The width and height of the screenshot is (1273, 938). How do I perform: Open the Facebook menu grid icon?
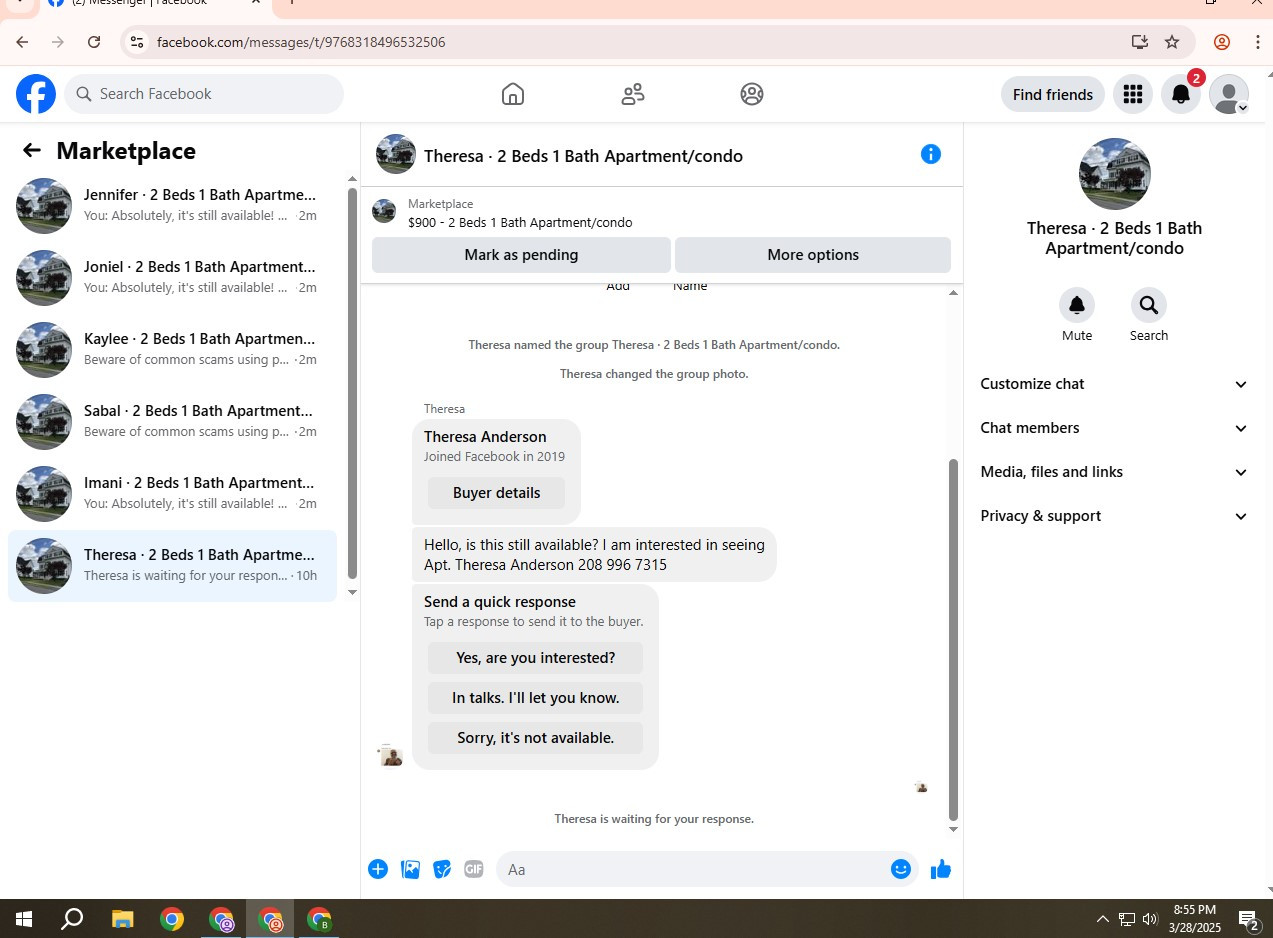tap(1133, 94)
